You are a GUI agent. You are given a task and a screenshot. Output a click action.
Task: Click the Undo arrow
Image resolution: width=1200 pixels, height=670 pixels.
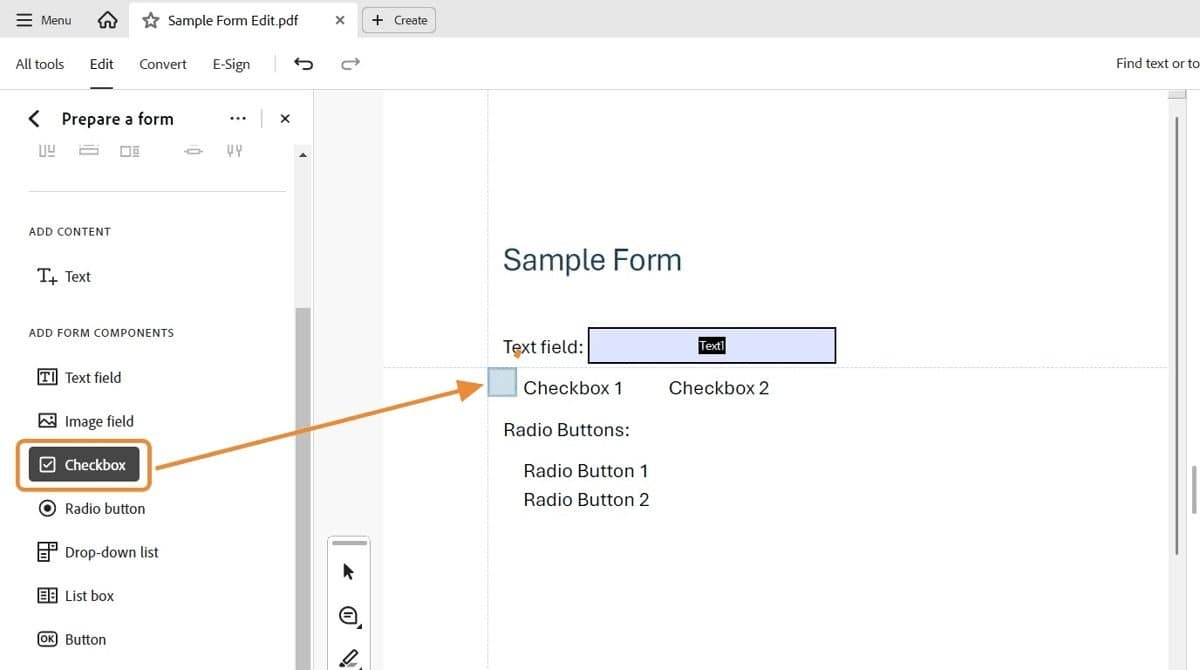[305, 63]
